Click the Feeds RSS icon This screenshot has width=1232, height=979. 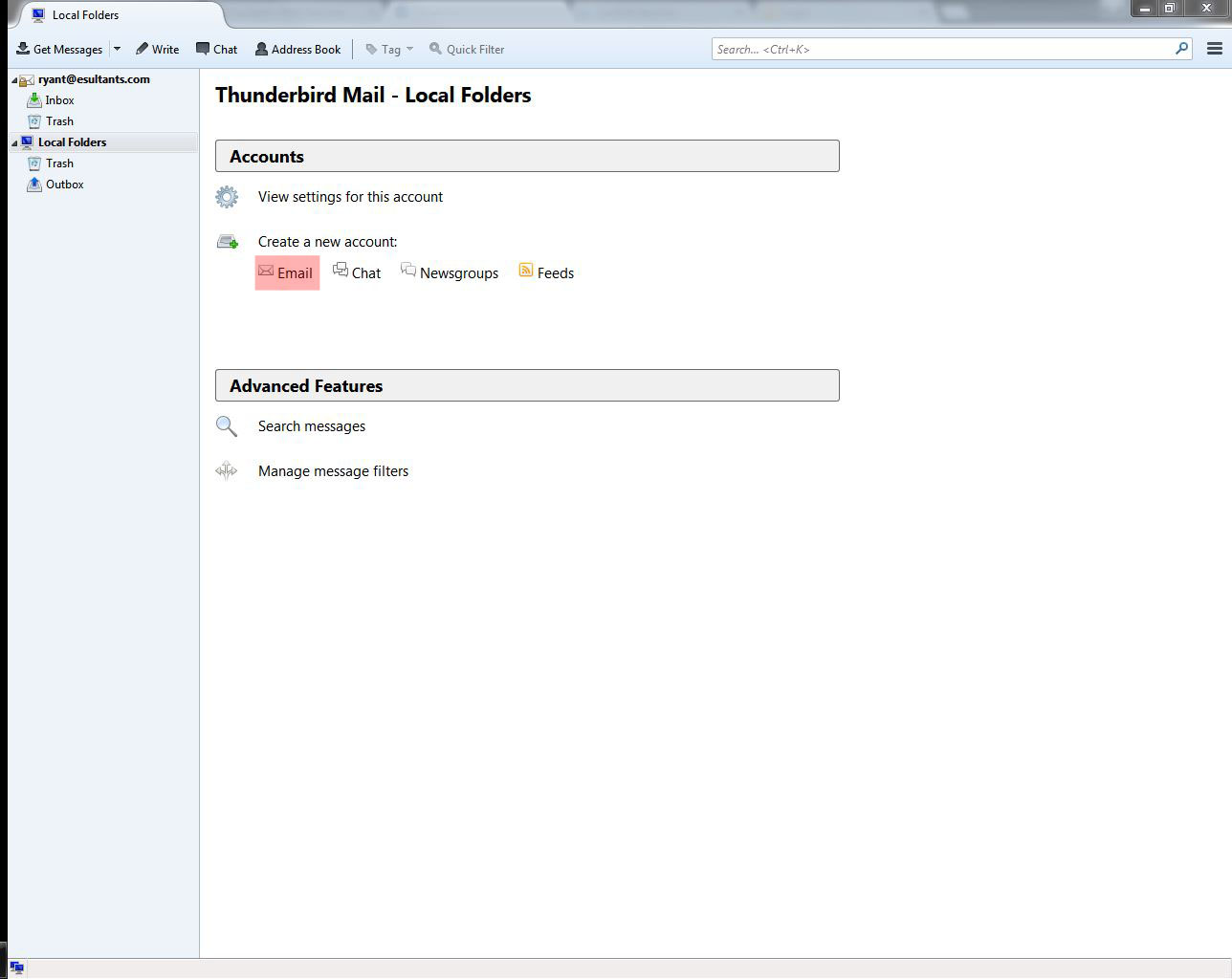click(526, 271)
